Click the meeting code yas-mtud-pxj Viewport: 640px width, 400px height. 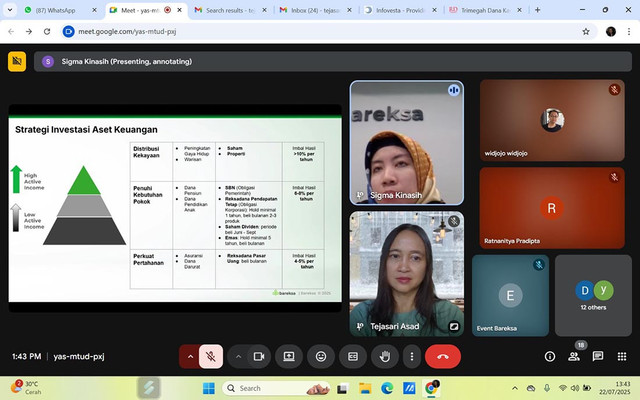tap(79, 356)
